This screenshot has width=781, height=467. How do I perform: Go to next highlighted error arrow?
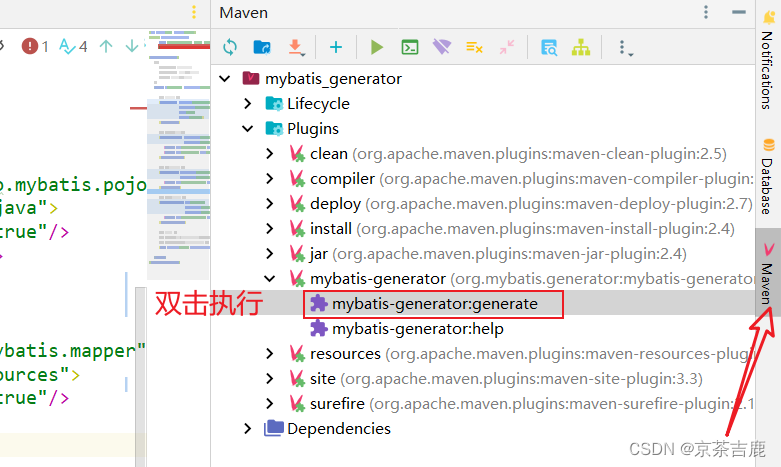(x=132, y=46)
